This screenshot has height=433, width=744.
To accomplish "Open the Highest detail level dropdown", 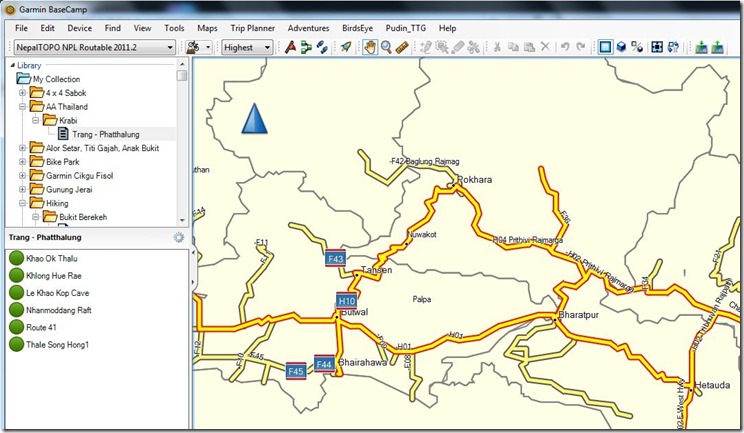I will (247, 47).
